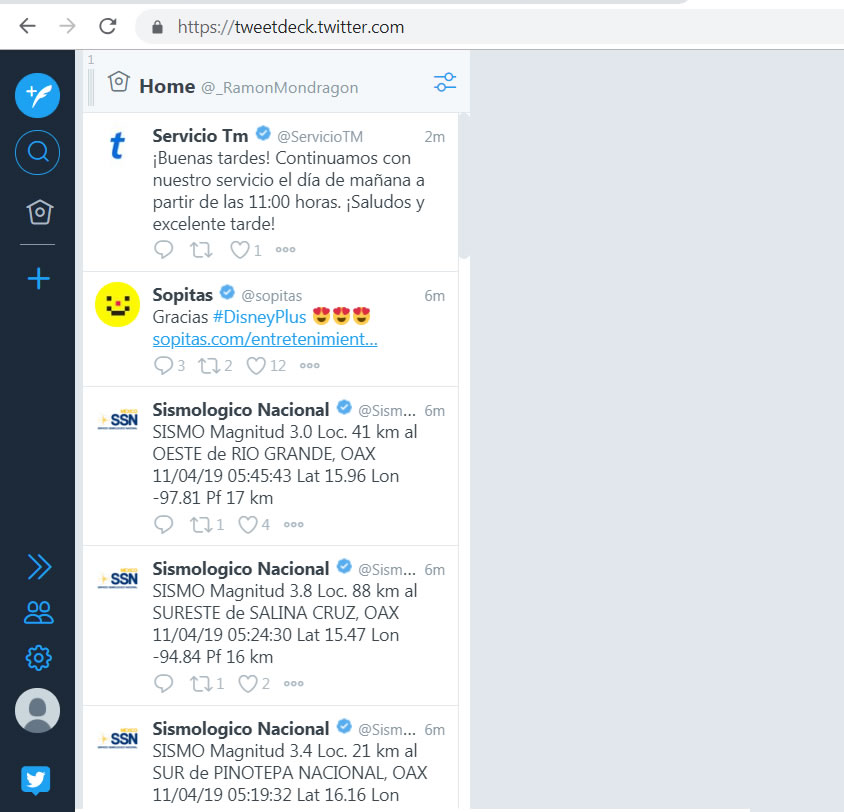This screenshot has width=844, height=812.
Task: Click the 6m timestamp on RIO GRANDE tweet
Action: [434, 411]
